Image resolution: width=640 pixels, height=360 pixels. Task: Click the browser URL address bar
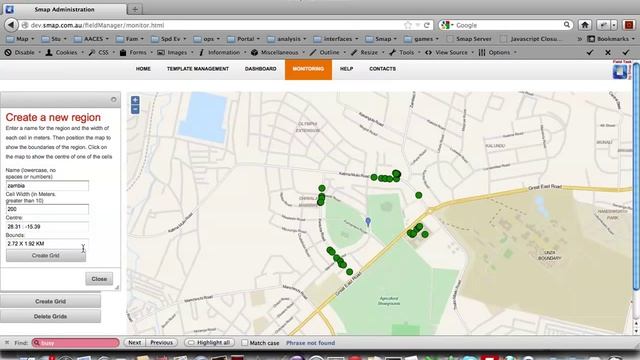pos(212,25)
